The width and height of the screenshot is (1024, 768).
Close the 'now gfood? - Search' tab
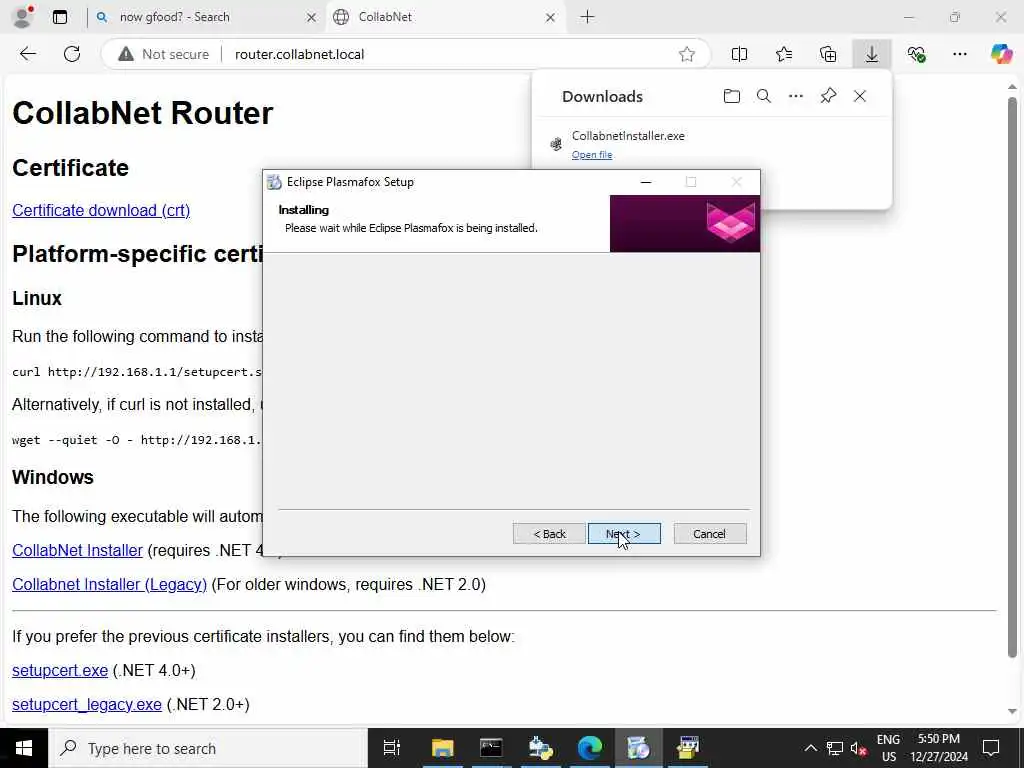312,18
